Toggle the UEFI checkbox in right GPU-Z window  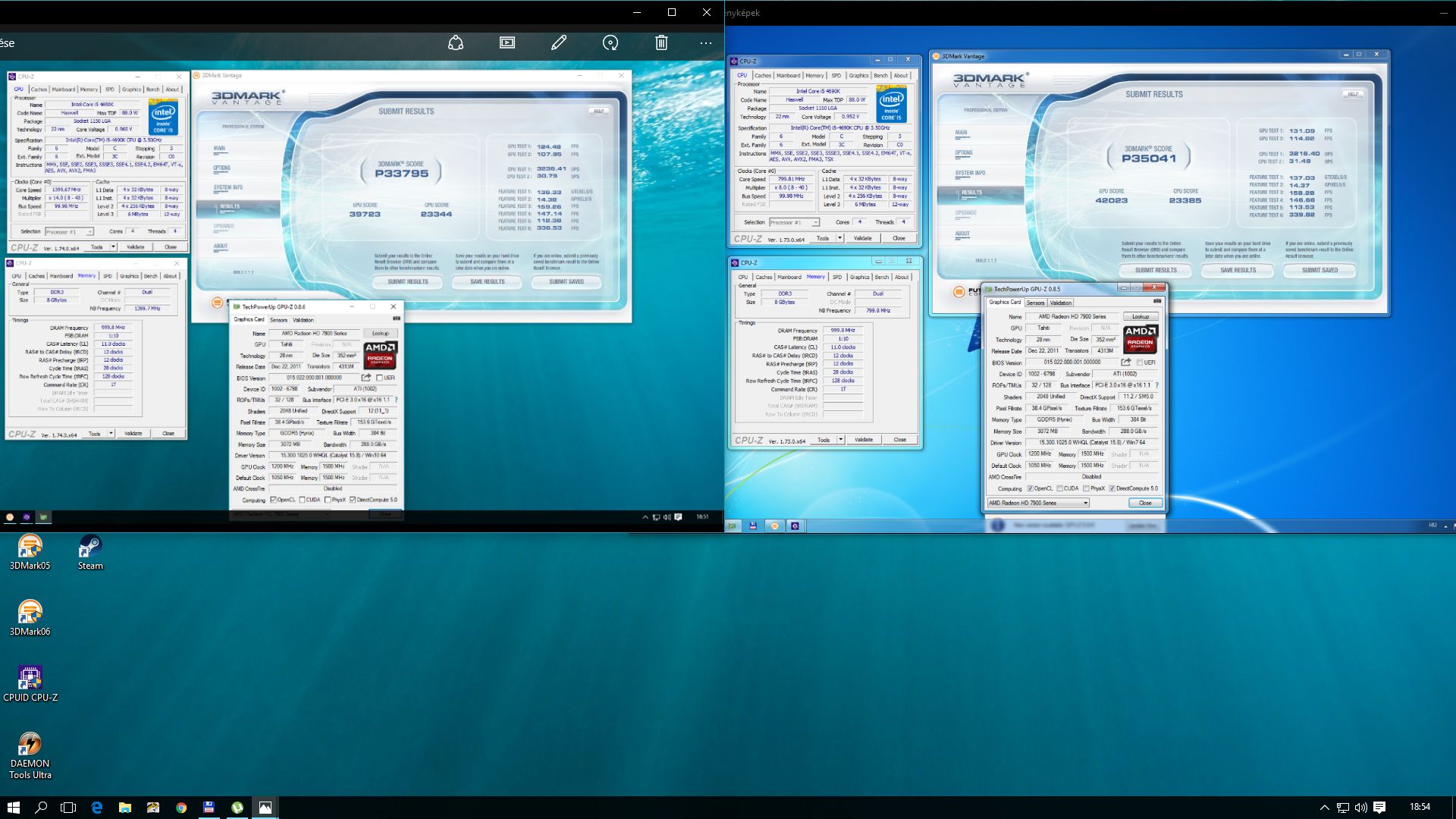(x=1139, y=362)
